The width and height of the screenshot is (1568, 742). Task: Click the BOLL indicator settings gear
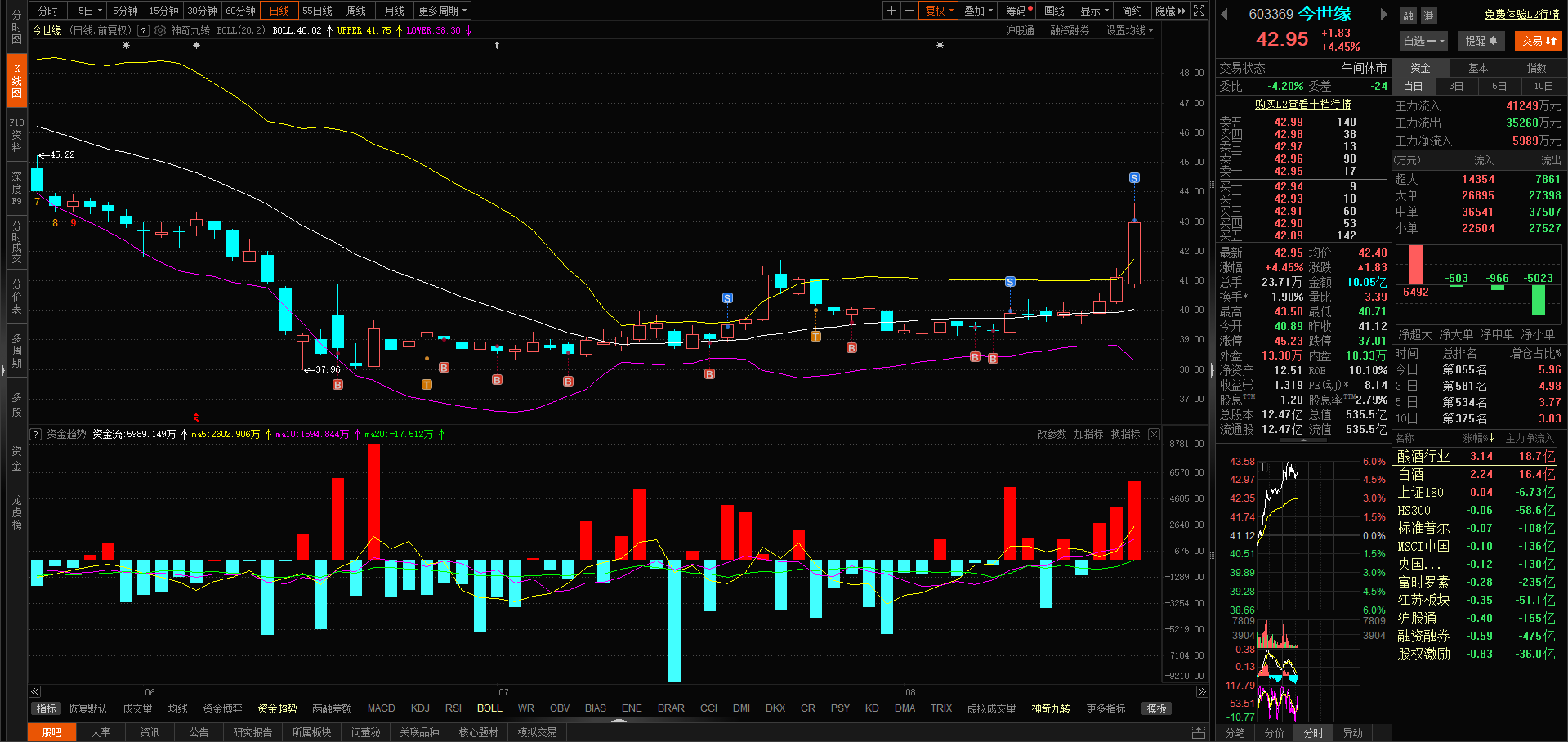(160, 30)
